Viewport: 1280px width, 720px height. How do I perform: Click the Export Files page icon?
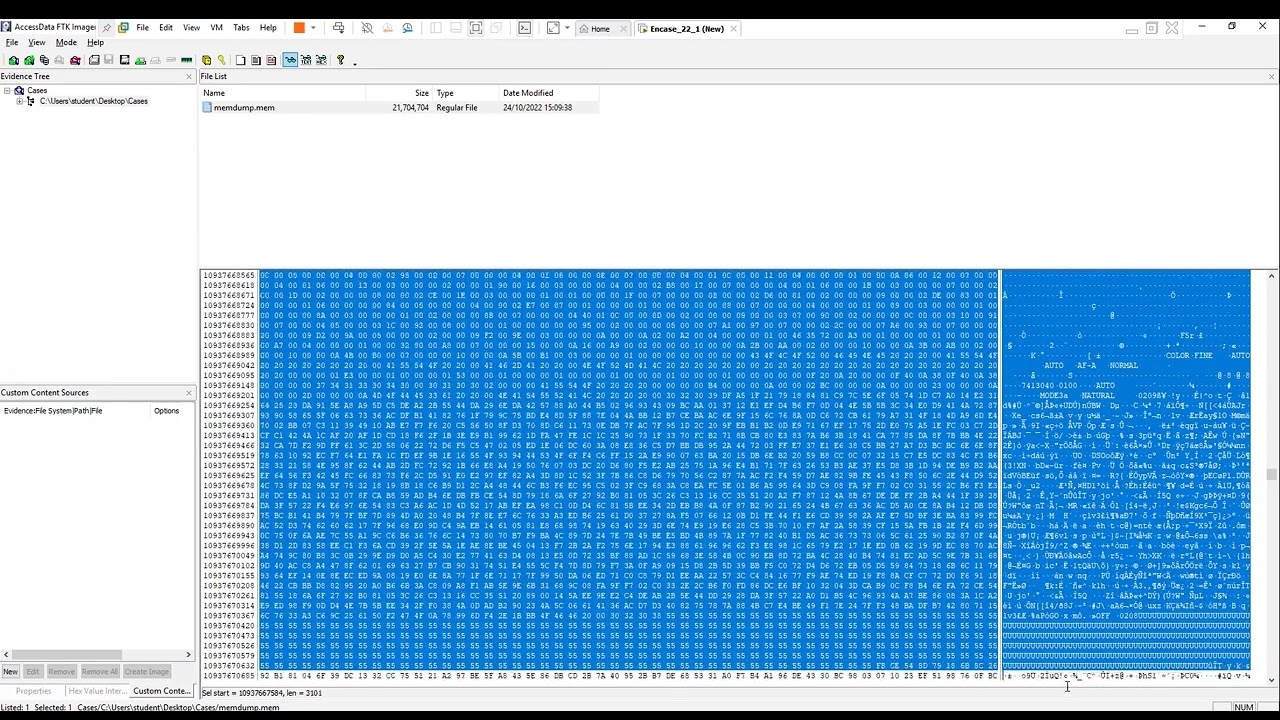[x=240, y=60]
